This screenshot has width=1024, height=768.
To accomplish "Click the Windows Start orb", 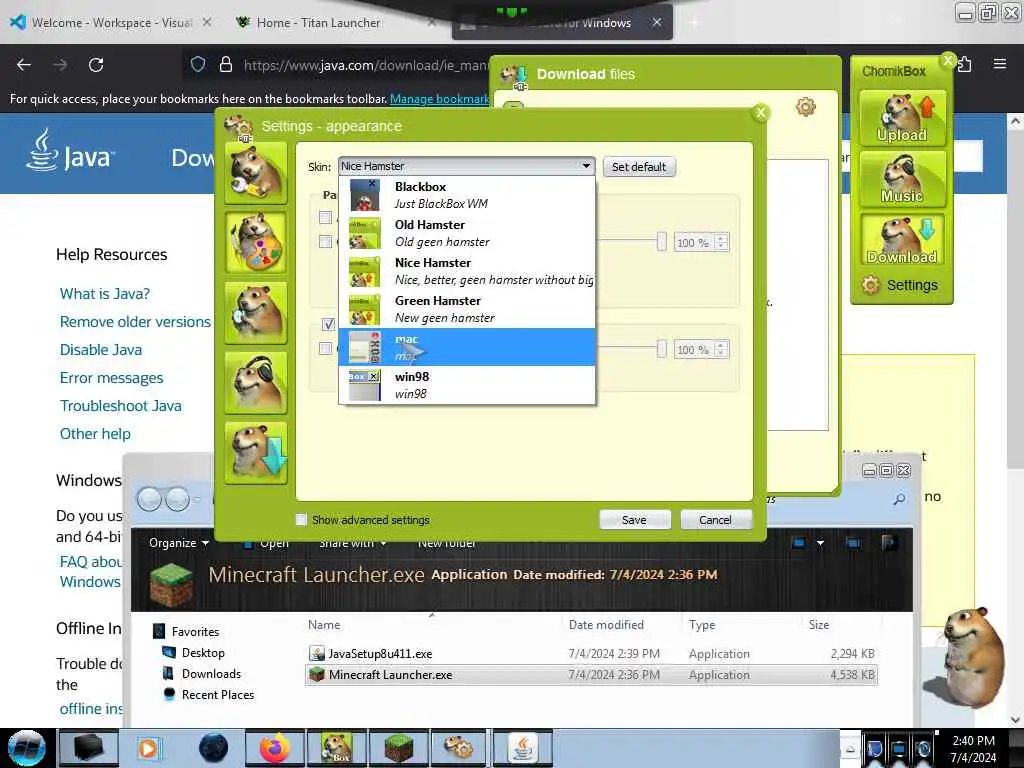I will pyautogui.click(x=26, y=748).
